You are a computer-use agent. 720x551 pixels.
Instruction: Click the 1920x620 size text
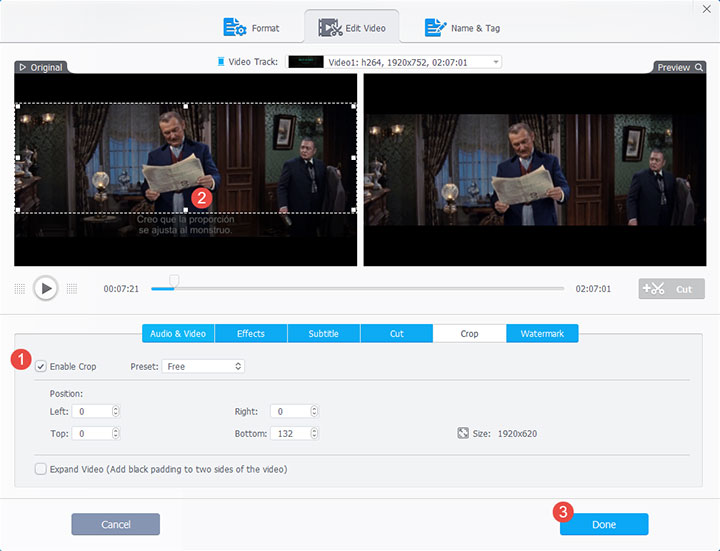click(517, 433)
